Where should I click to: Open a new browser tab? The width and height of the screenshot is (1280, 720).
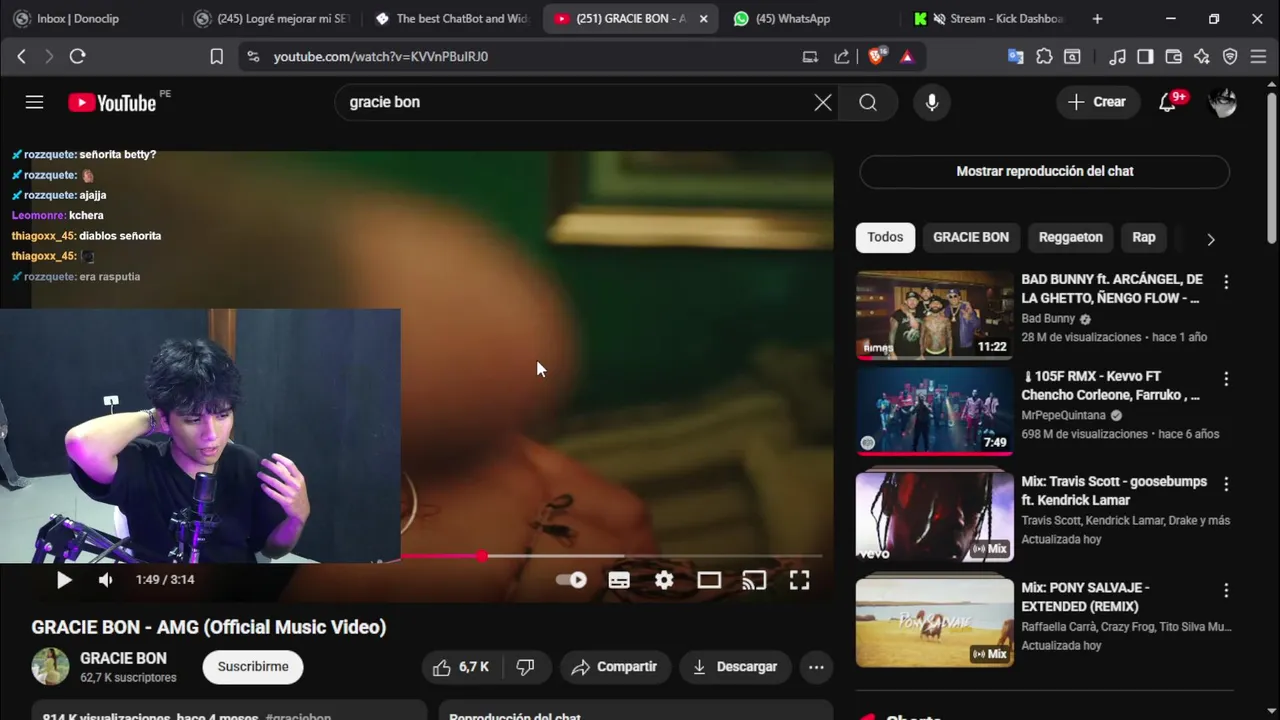(x=1097, y=18)
